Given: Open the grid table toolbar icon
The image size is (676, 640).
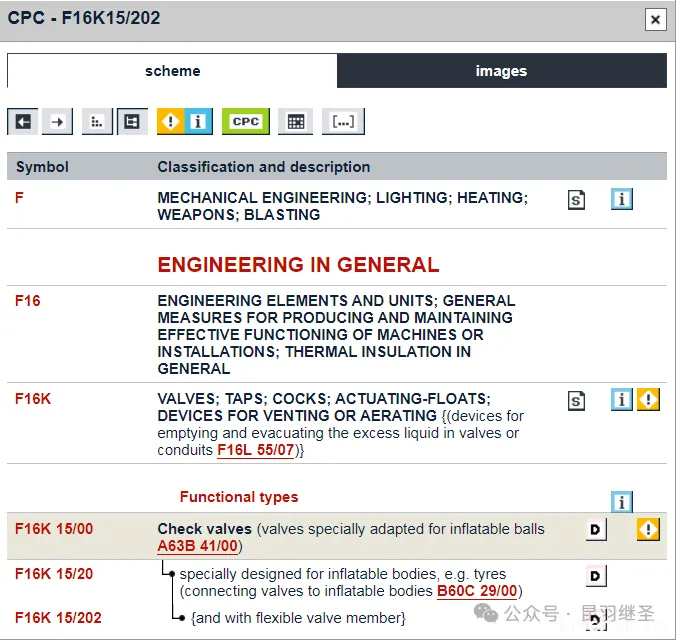Looking at the screenshot, I should (296, 122).
